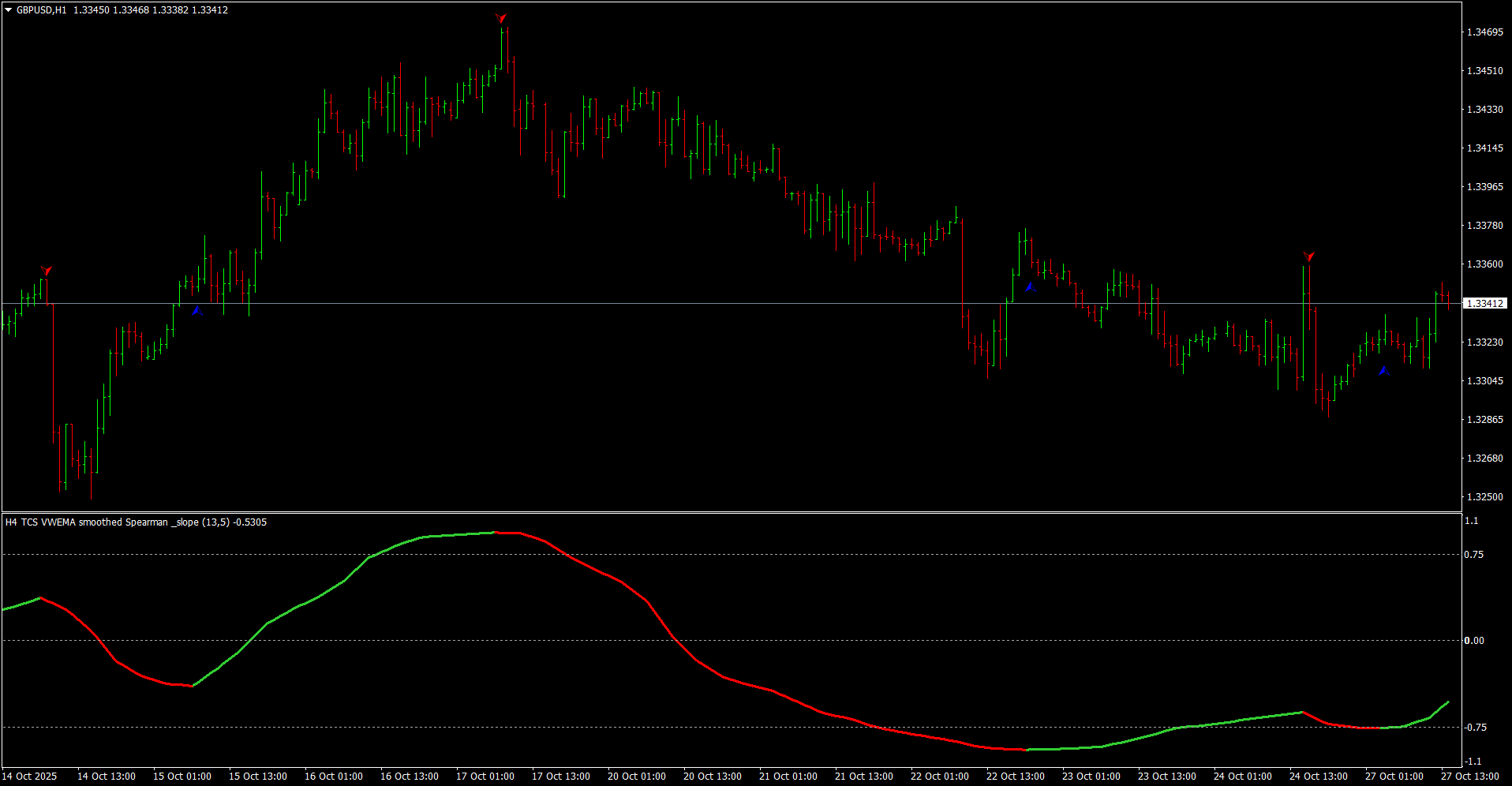Click the red sell arrow above the 17 Oct peak
This screenshot has height=786, width=1512.
(500, 18)
